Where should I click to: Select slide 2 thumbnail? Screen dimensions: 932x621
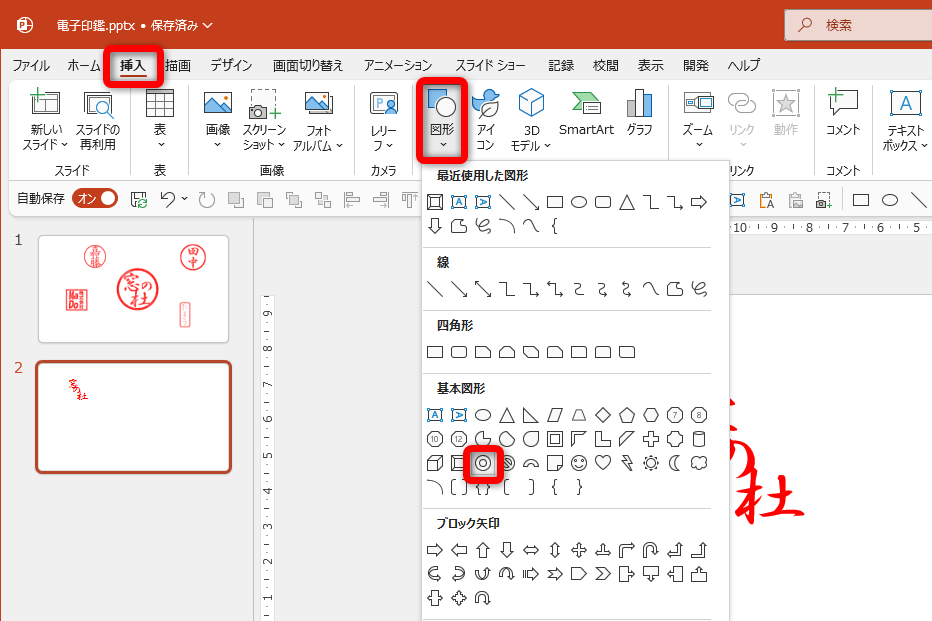(x=133, y=413)
